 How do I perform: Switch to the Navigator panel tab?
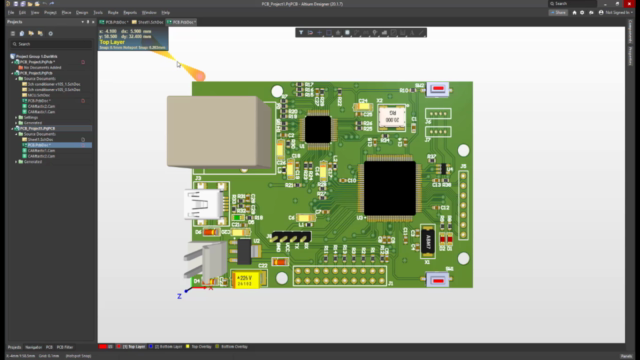click(x=33, y=347)
